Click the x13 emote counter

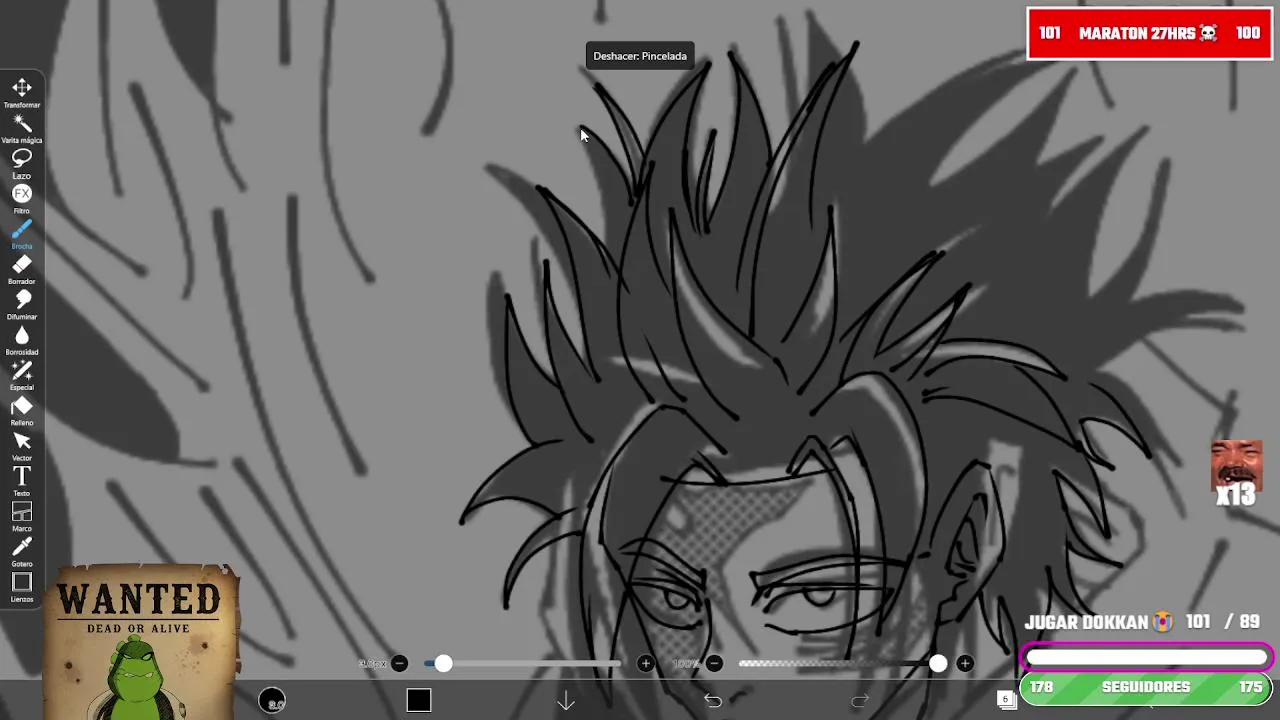[1236, 474]
